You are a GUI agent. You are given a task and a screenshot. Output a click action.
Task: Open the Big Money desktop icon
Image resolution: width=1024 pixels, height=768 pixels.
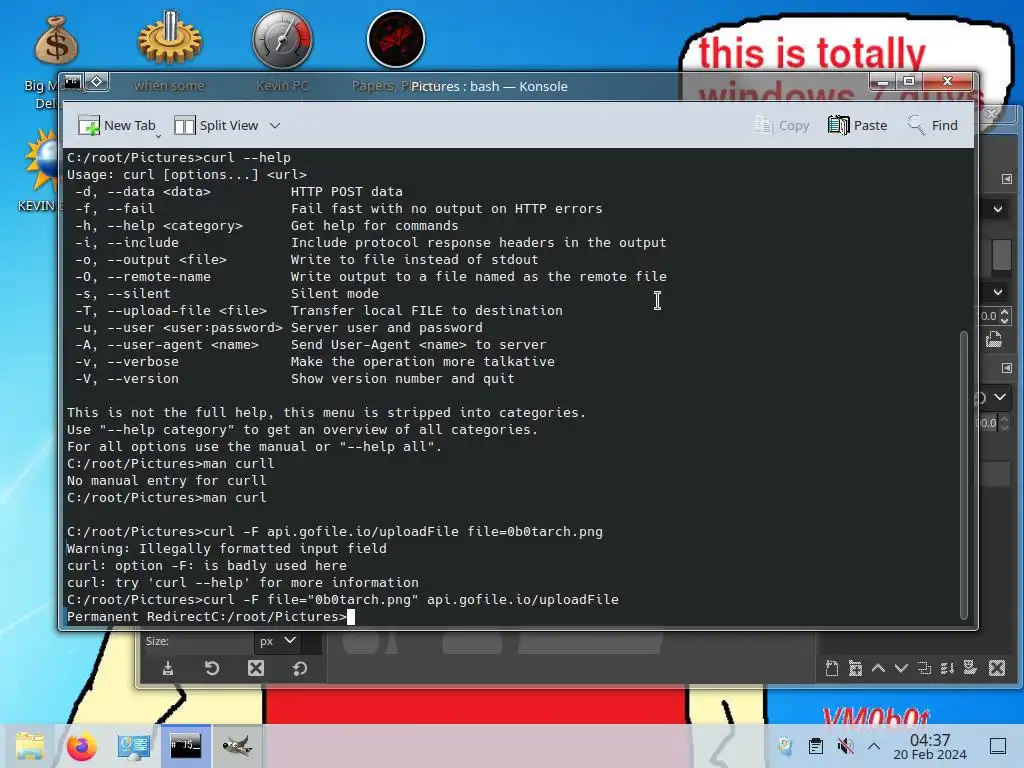pos(56,40)
